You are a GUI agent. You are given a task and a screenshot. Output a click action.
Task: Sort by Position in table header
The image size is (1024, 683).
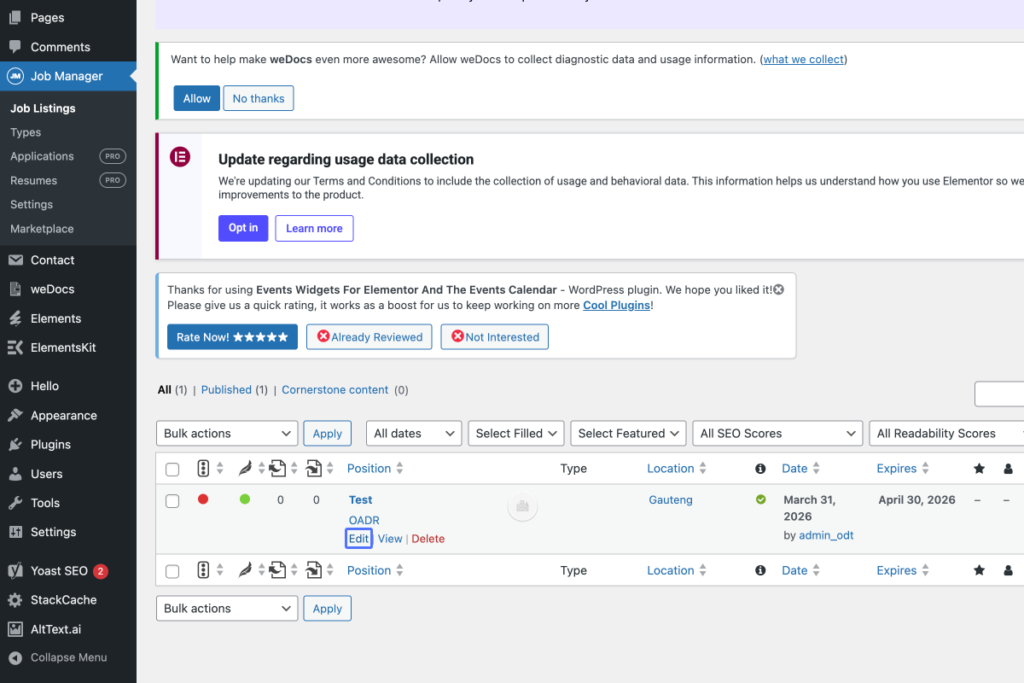375,468
